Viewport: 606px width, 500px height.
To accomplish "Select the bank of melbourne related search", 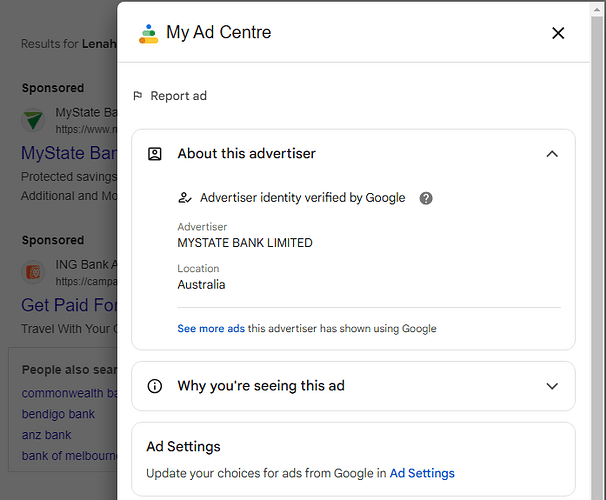I will [69, 456].
